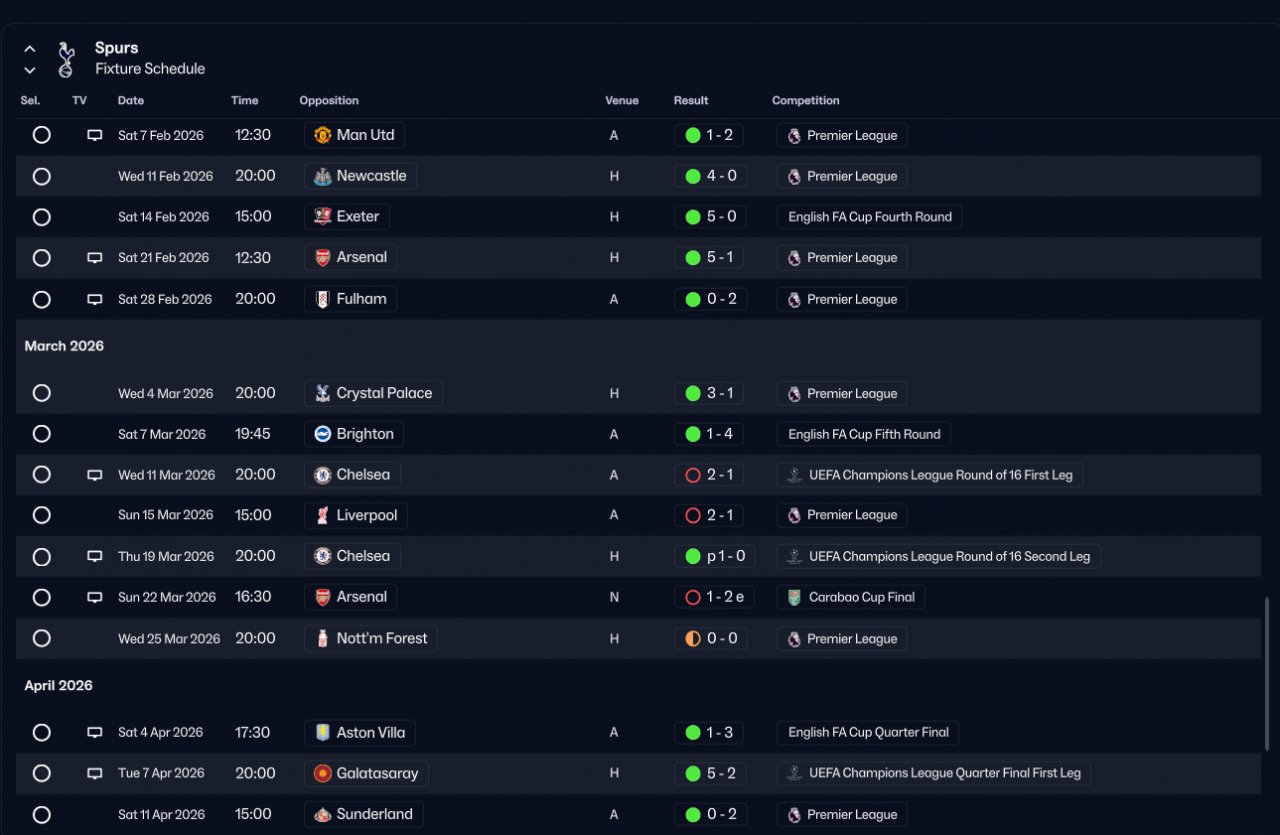Image resolution: width=1280 pixels, height=835 pixels.
Task: Select the Sunderland fixture radio button
Action: point(41,814)
